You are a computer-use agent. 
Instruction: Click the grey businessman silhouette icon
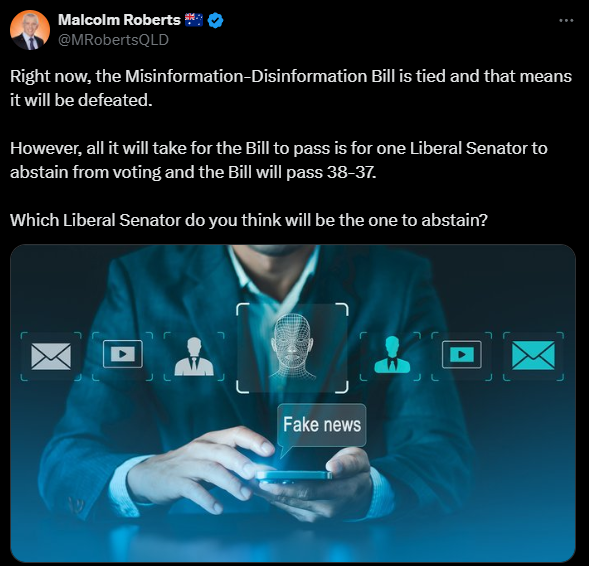194,356
